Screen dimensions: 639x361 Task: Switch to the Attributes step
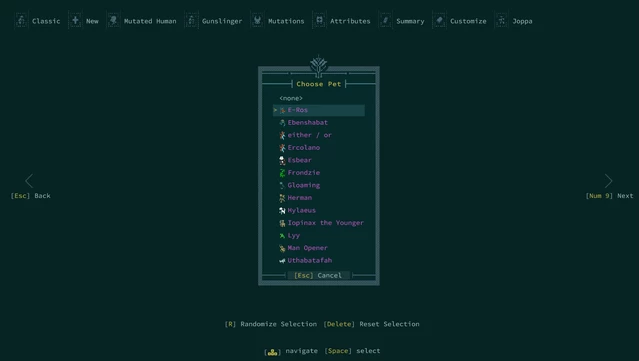(x=350, y=21)
